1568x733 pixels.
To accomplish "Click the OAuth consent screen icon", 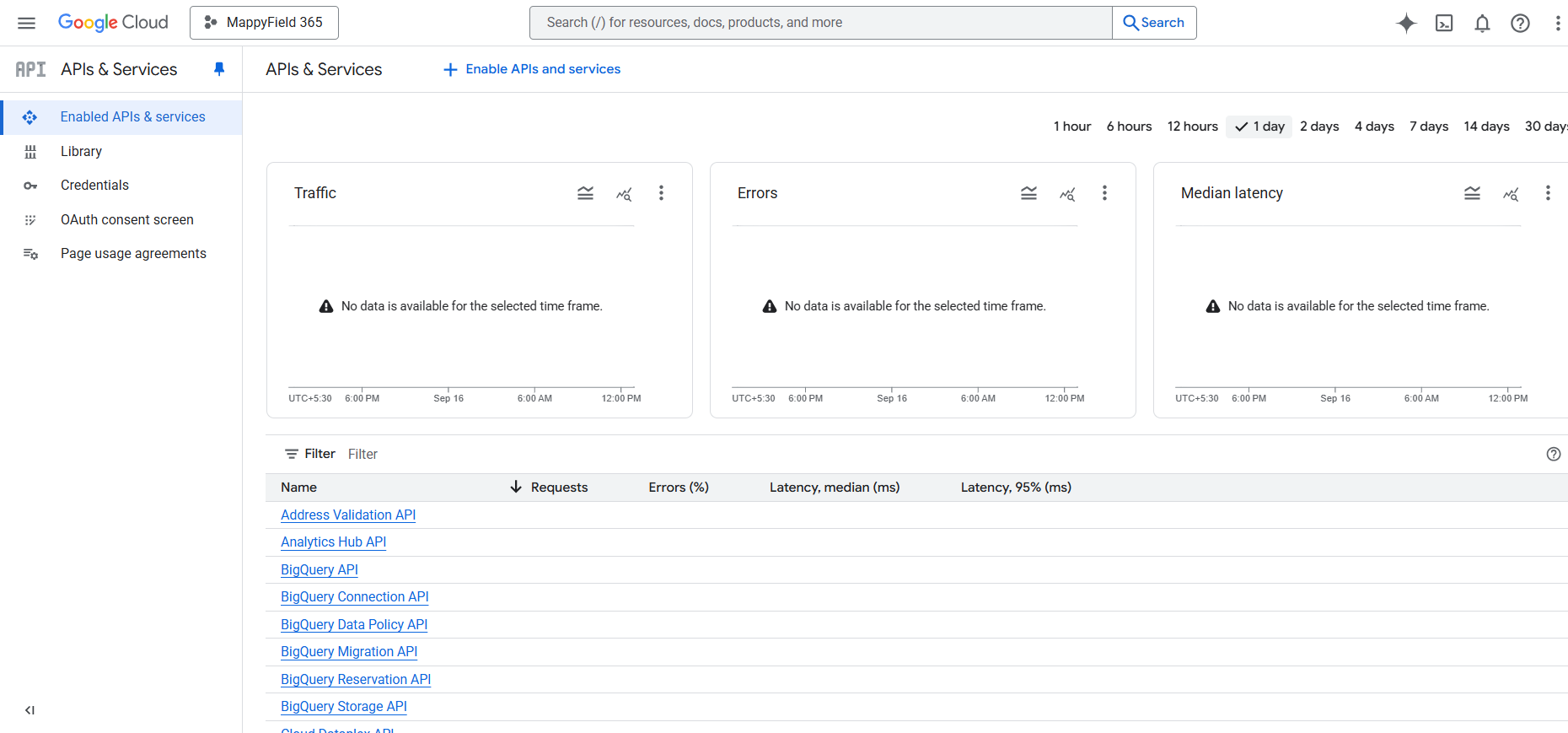I will pos(30,220).
